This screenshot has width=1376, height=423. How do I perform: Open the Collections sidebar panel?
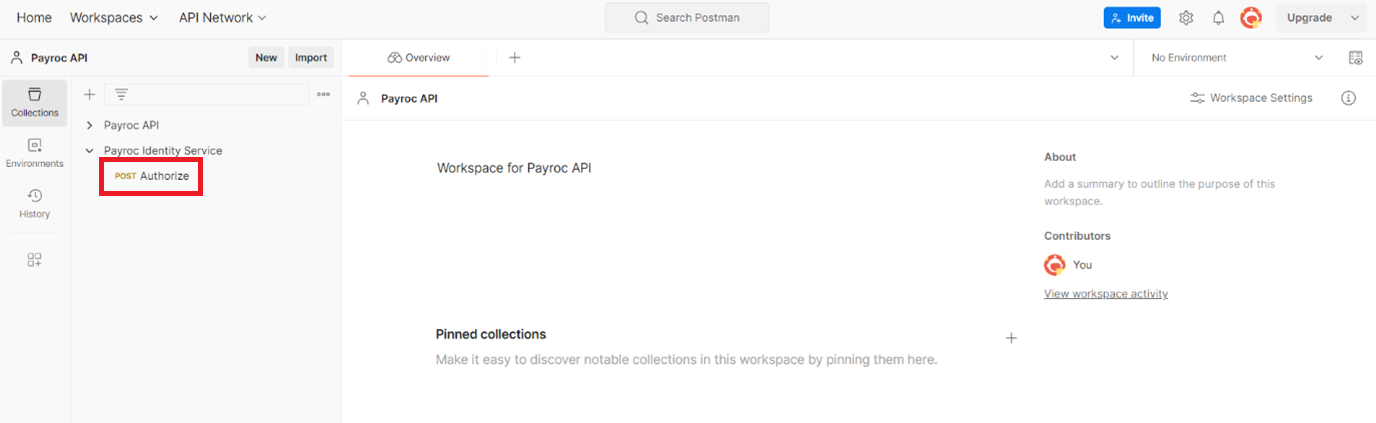pyautogui.click(x=35, y=102)
